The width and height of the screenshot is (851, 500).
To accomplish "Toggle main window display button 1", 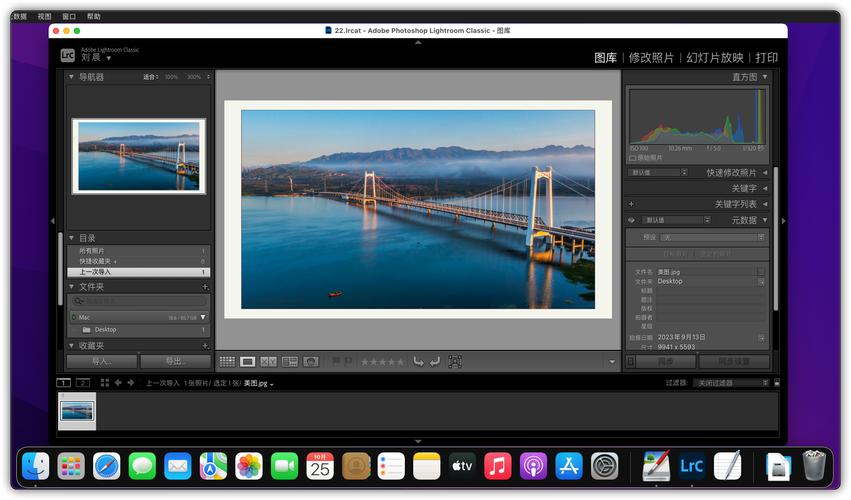I will (63, 383).
